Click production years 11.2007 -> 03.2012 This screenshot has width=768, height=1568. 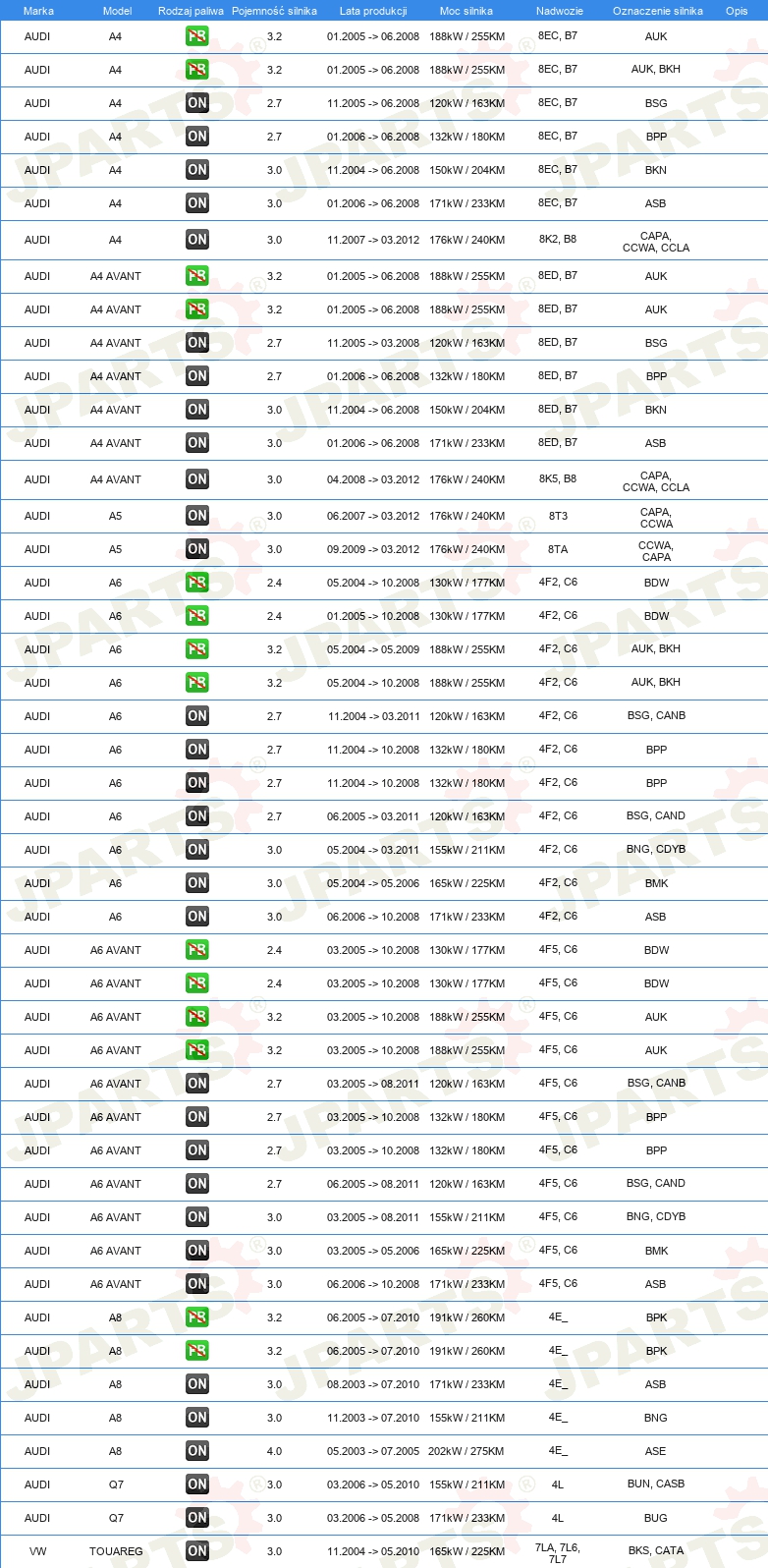click(x=373, y=240)
